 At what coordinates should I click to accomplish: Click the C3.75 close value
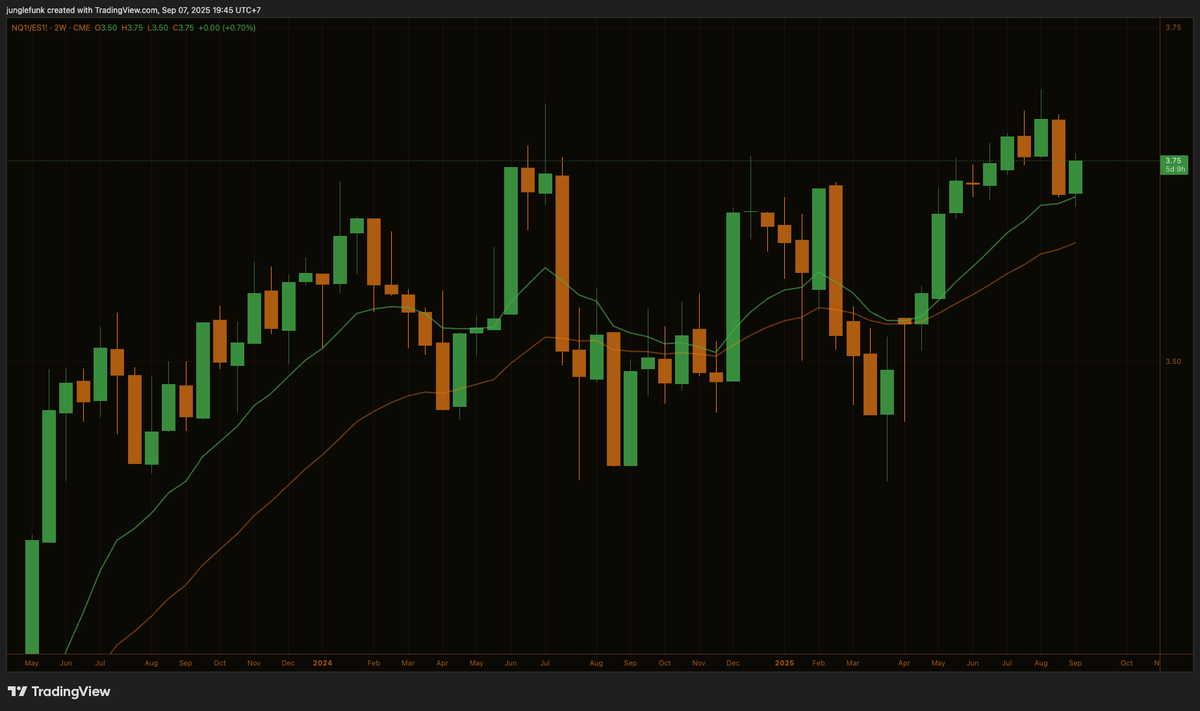183,28
